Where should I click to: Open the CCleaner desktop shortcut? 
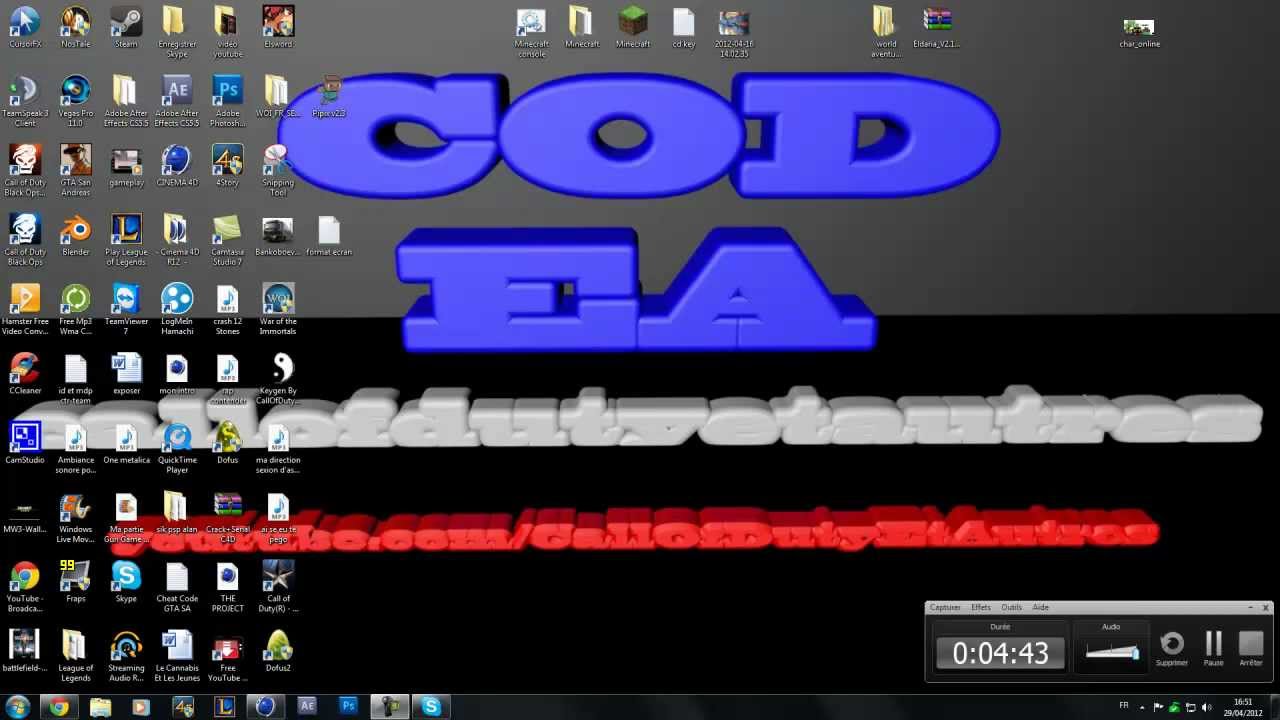pos(25,372)
